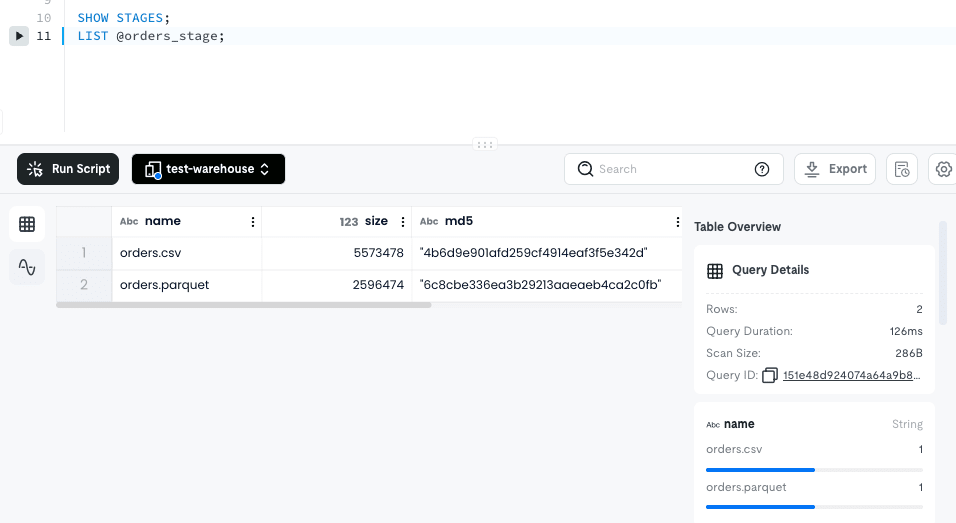Click the horizontal table scrollbar

244,305
